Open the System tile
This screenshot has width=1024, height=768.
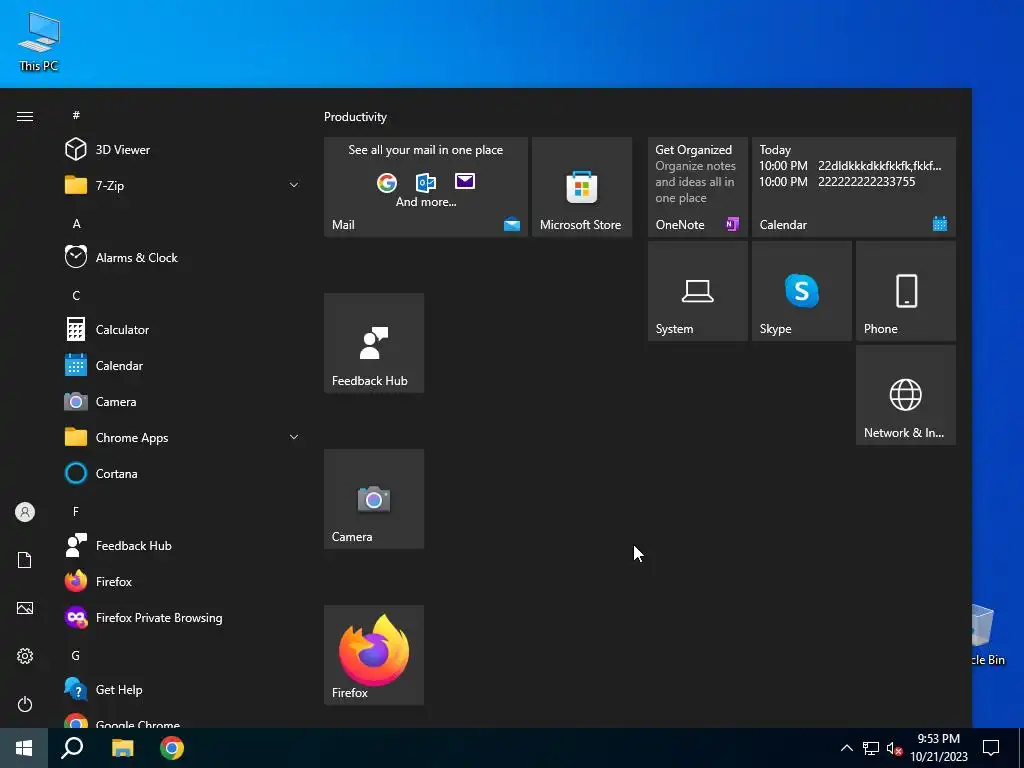pyautogui.click(x=697, y=291)
